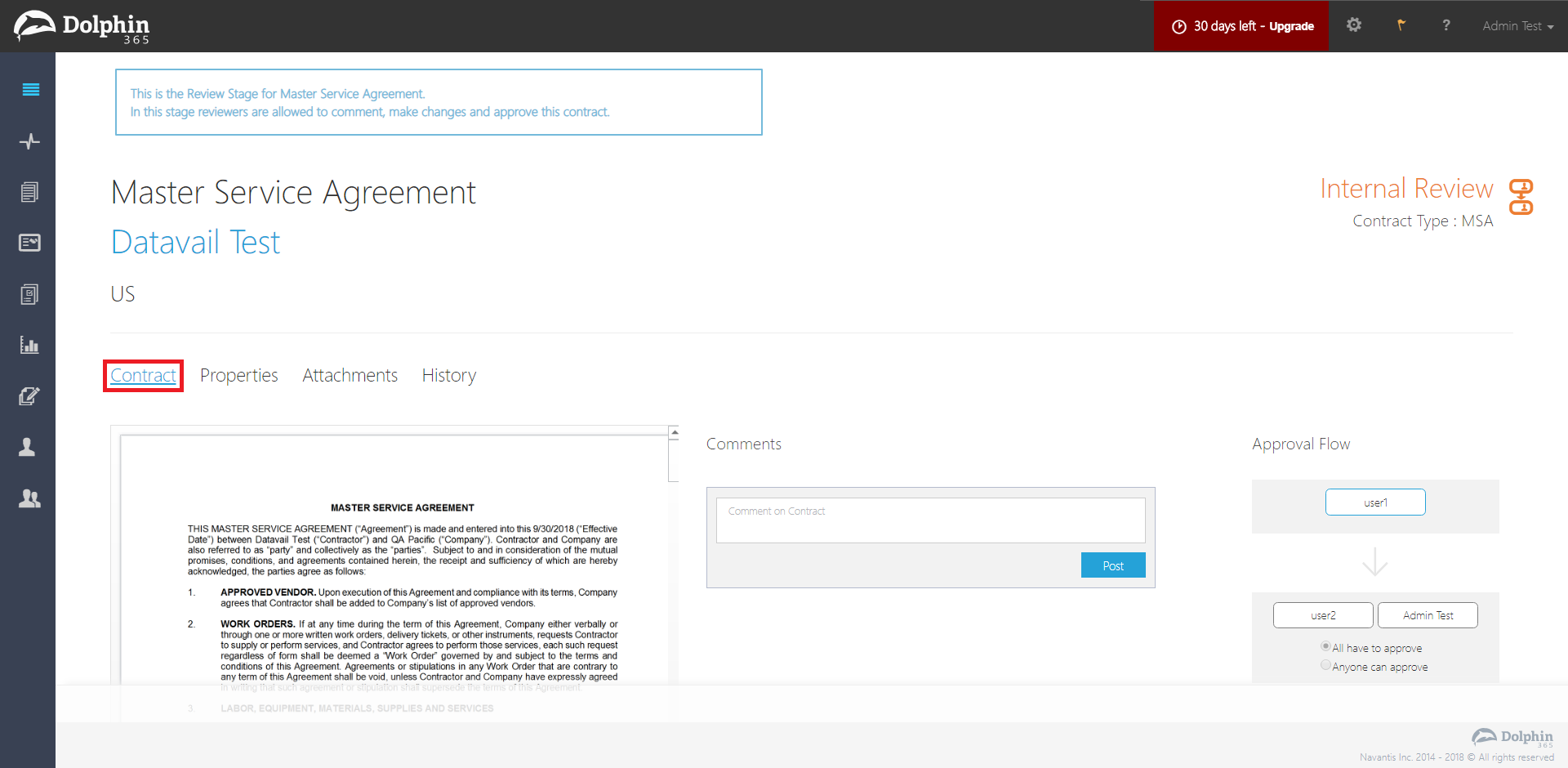Open the single user icon in the sidebar
Screen dimensions: 1568x768
tap(28, 447)
